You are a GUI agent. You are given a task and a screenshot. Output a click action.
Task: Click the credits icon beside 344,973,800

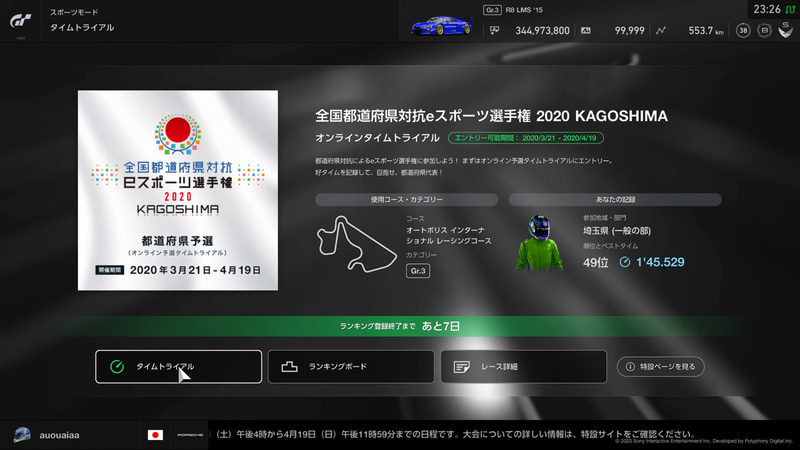tap(494, 31)
